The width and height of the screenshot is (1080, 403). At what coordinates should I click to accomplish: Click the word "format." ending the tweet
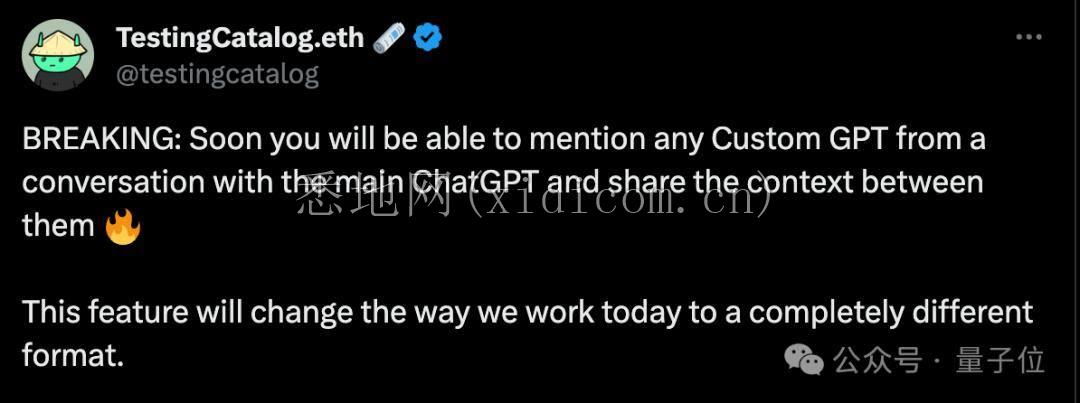coord(73,356)
